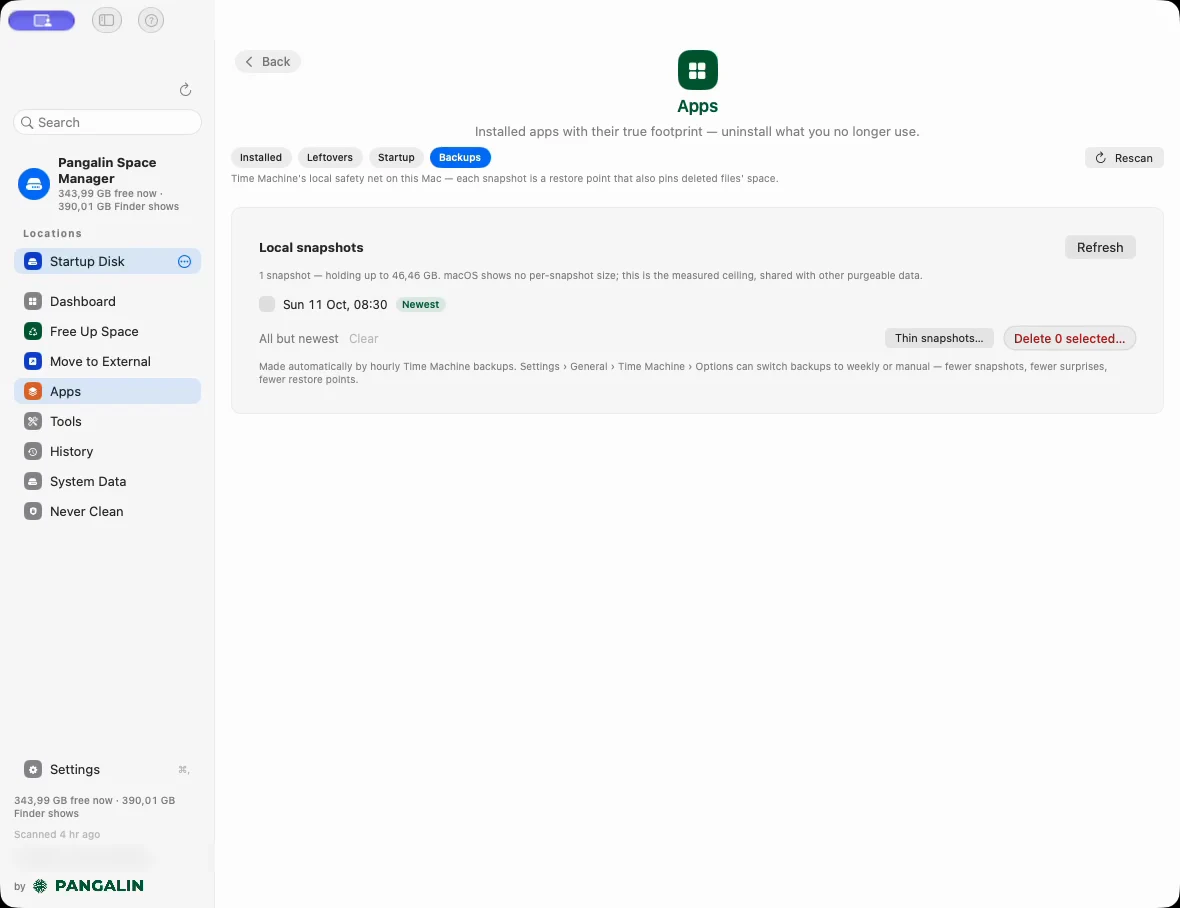
Task: Click the sidebar refresh arrow icon
Action: (185, 90)
